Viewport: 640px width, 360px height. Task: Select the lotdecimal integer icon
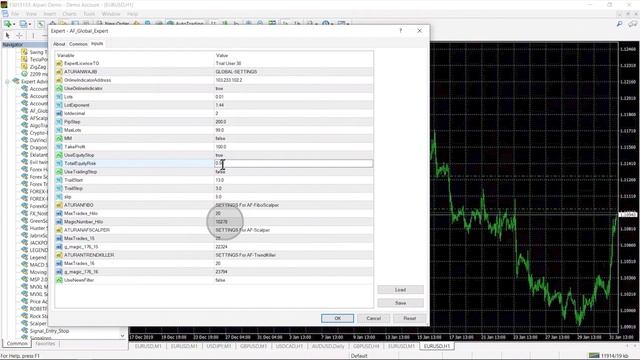coord(59,113)
